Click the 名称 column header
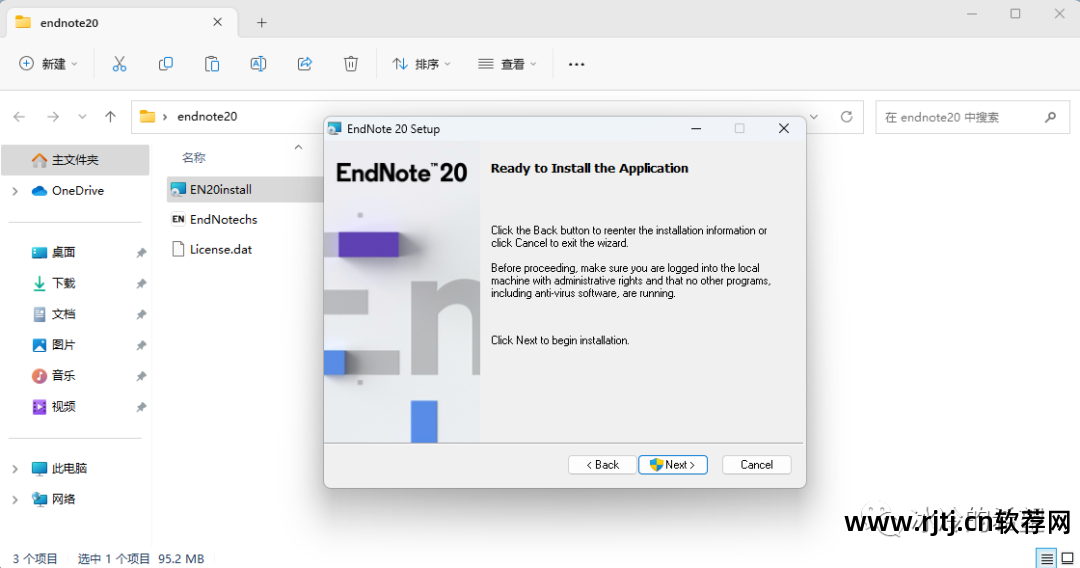 point(194,158)
